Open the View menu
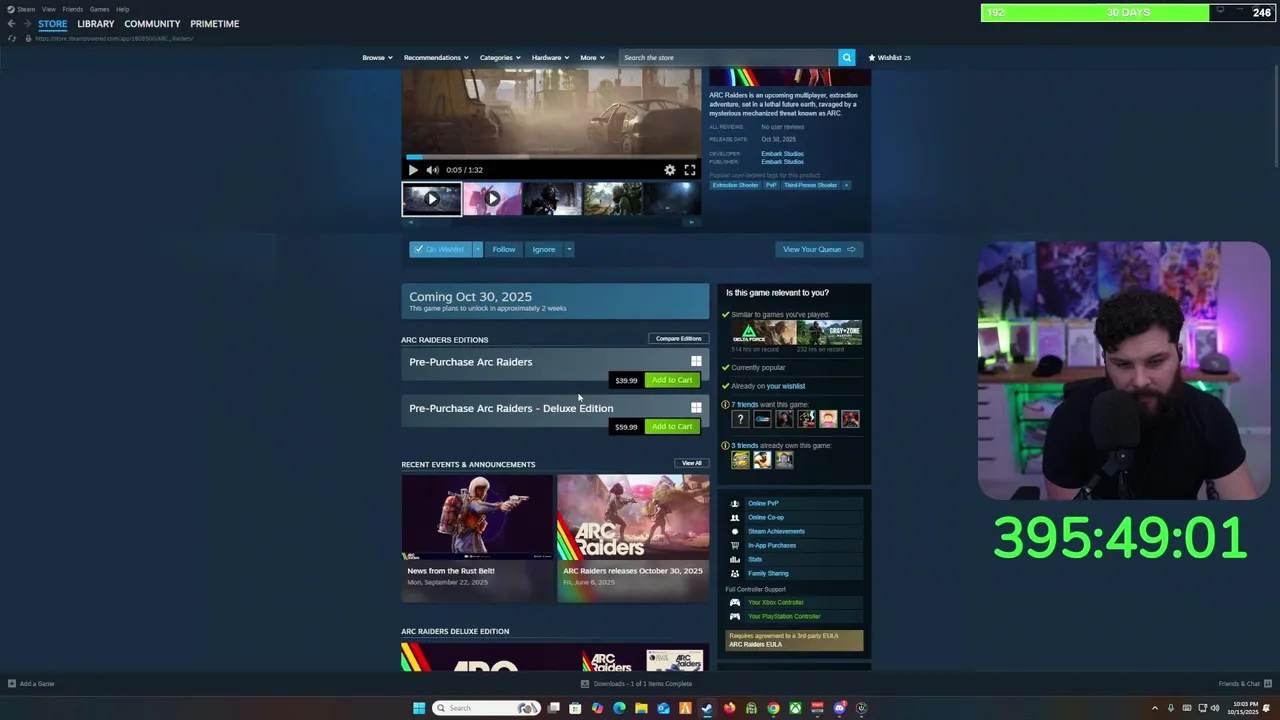 [x=48, y=9]
